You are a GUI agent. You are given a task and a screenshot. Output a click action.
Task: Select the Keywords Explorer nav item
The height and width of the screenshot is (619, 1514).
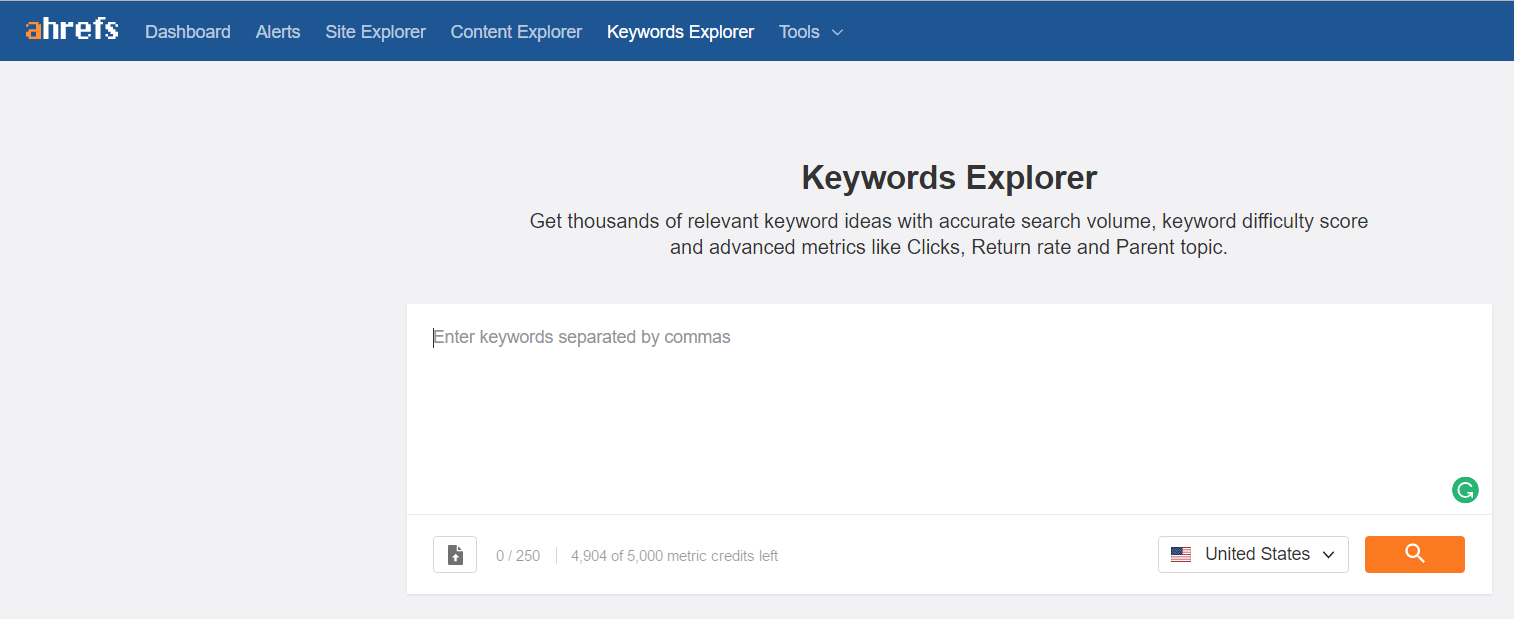tap(680, 32)
